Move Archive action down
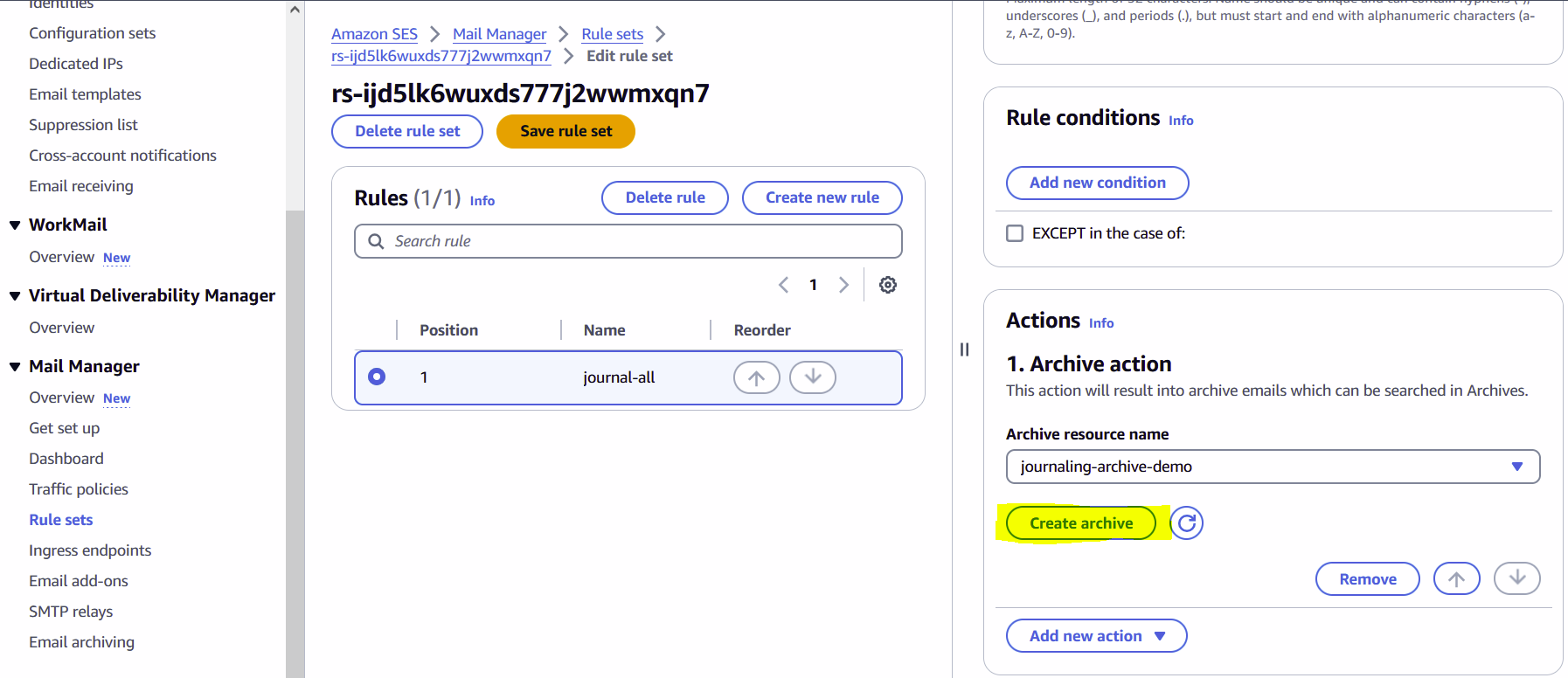 tap(1517, 578)
